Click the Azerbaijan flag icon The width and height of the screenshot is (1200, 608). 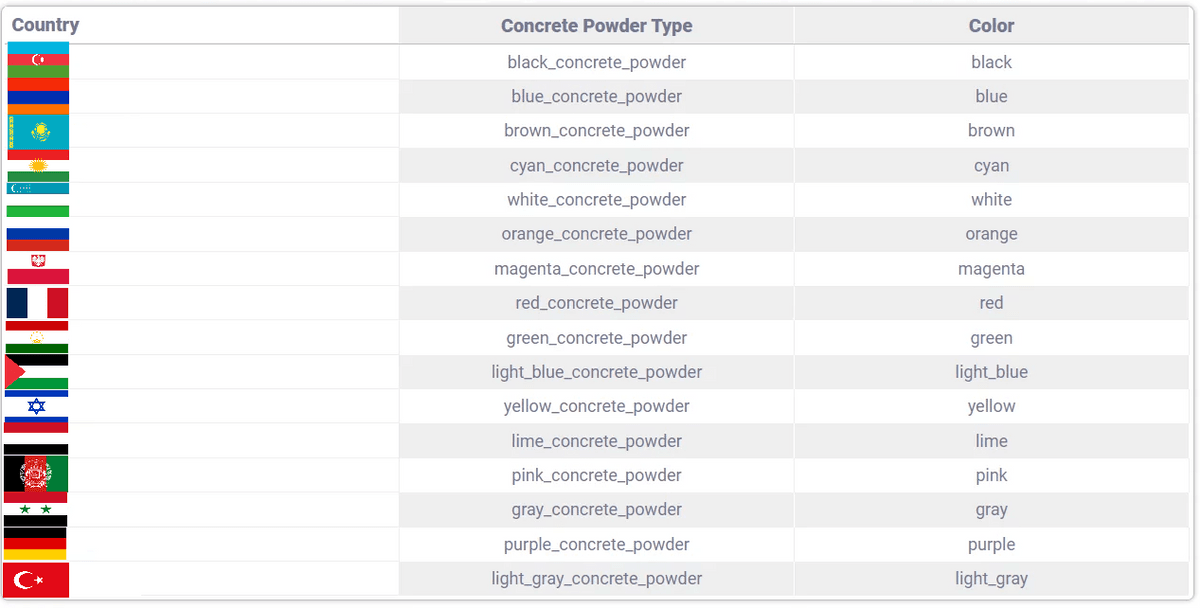[x=38, y=60]
